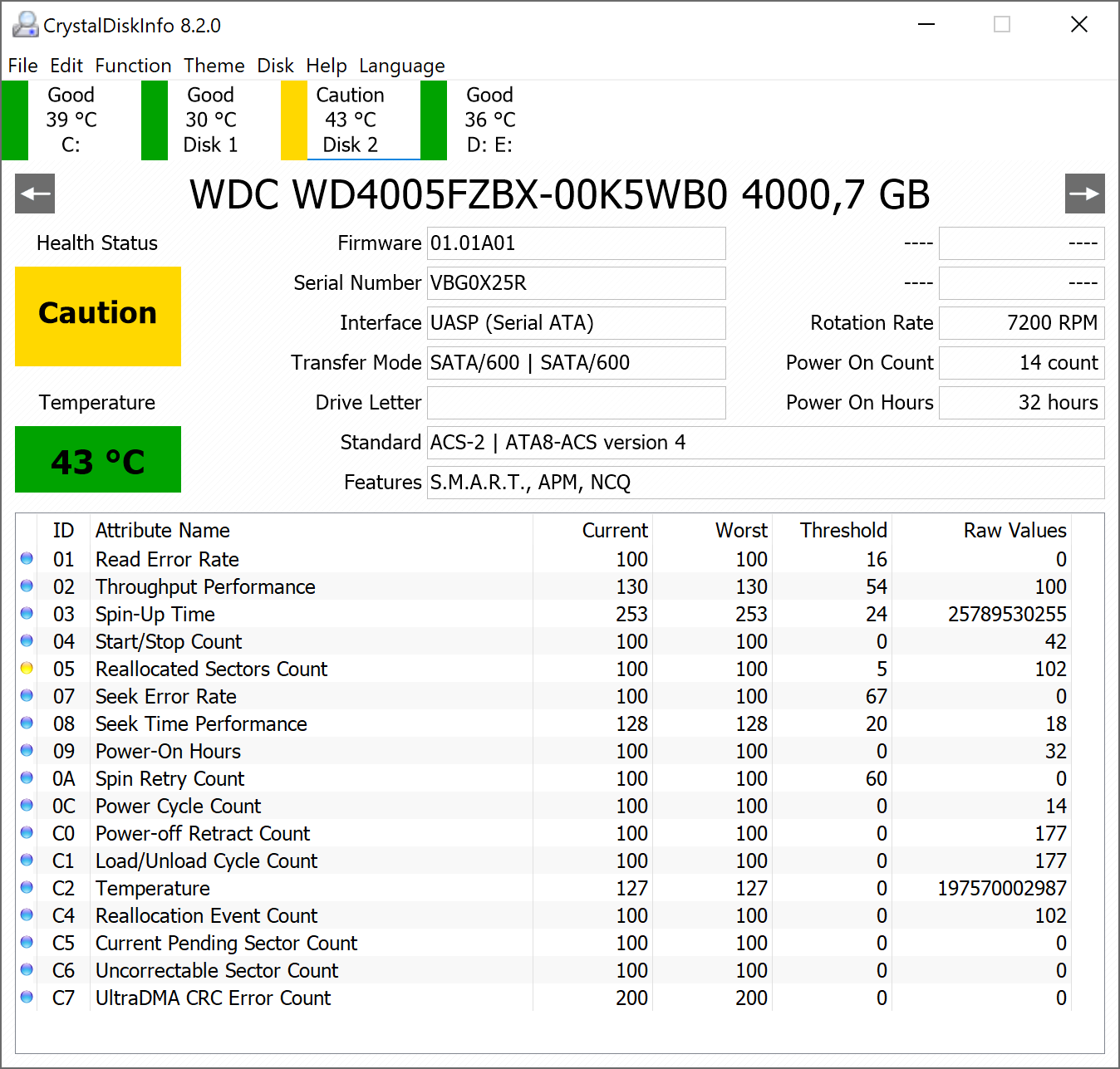Click raw value 197570002987 for Temperature

pos(1002,888)
